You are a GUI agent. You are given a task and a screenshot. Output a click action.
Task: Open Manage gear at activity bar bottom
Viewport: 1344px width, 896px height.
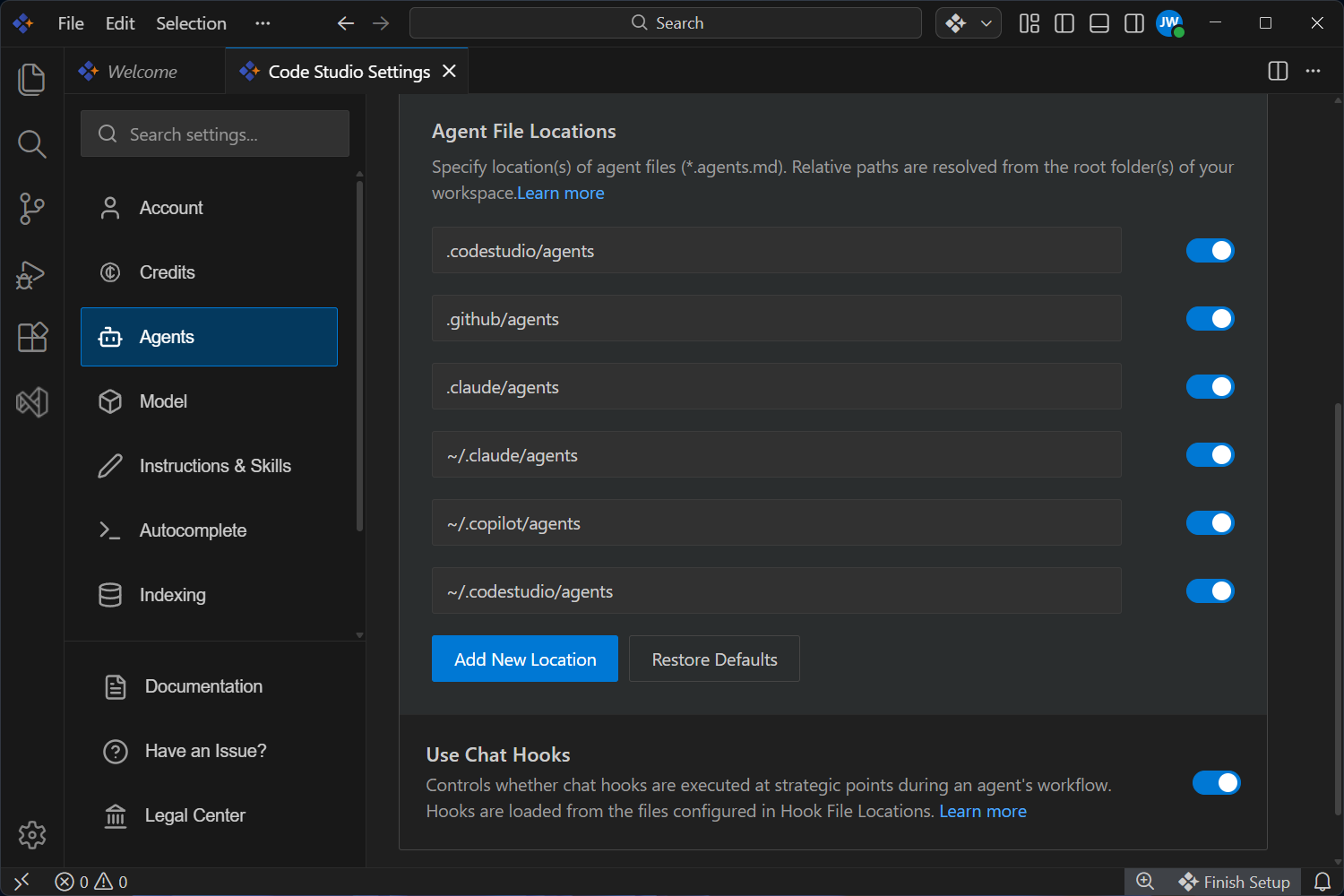(32, 835)
